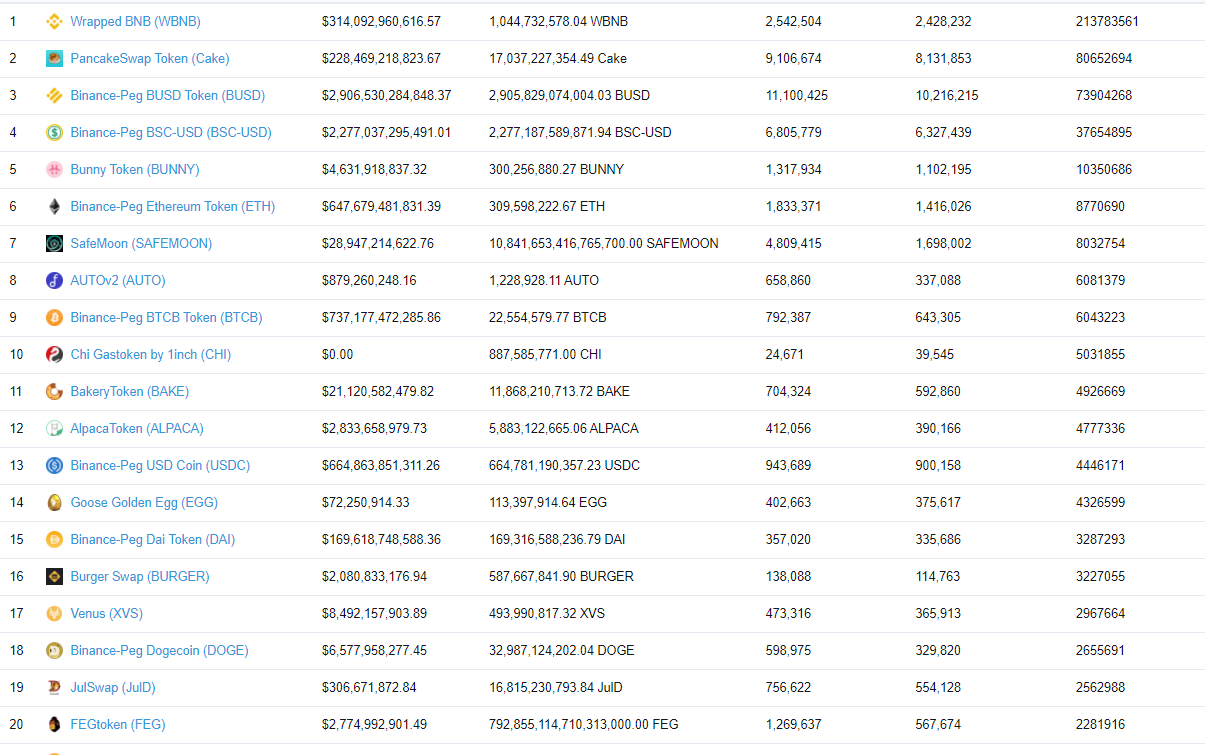Viewport: 1209px width, 755px height.
Task: Open the JulSwap (JulD) link
Action: pyautogui.click(x=113, y=687)
